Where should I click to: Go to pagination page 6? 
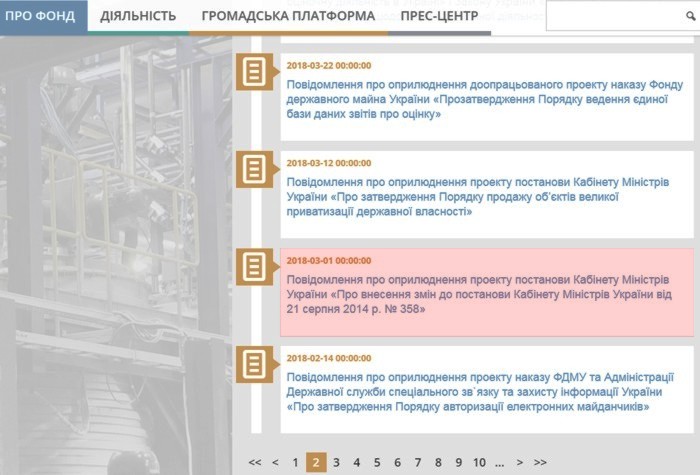point(397,462)
